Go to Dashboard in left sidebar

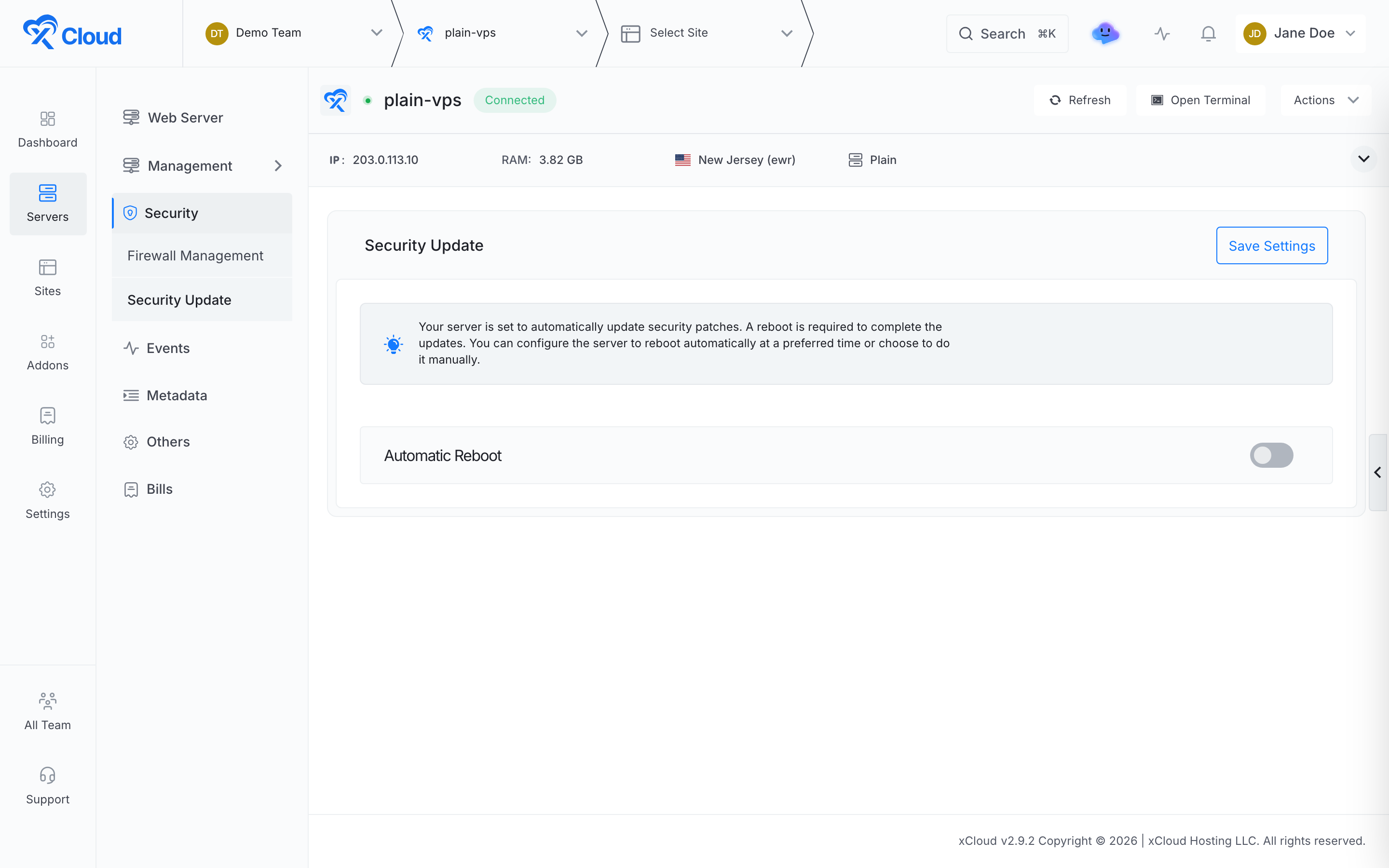pos(48,130)
